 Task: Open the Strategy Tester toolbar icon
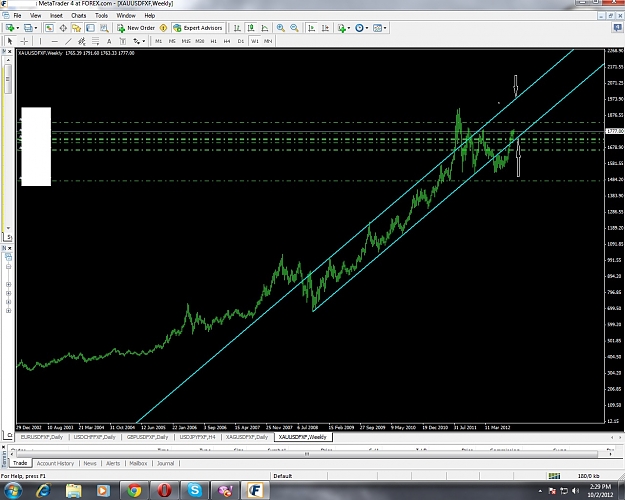[x=104, y=28]
